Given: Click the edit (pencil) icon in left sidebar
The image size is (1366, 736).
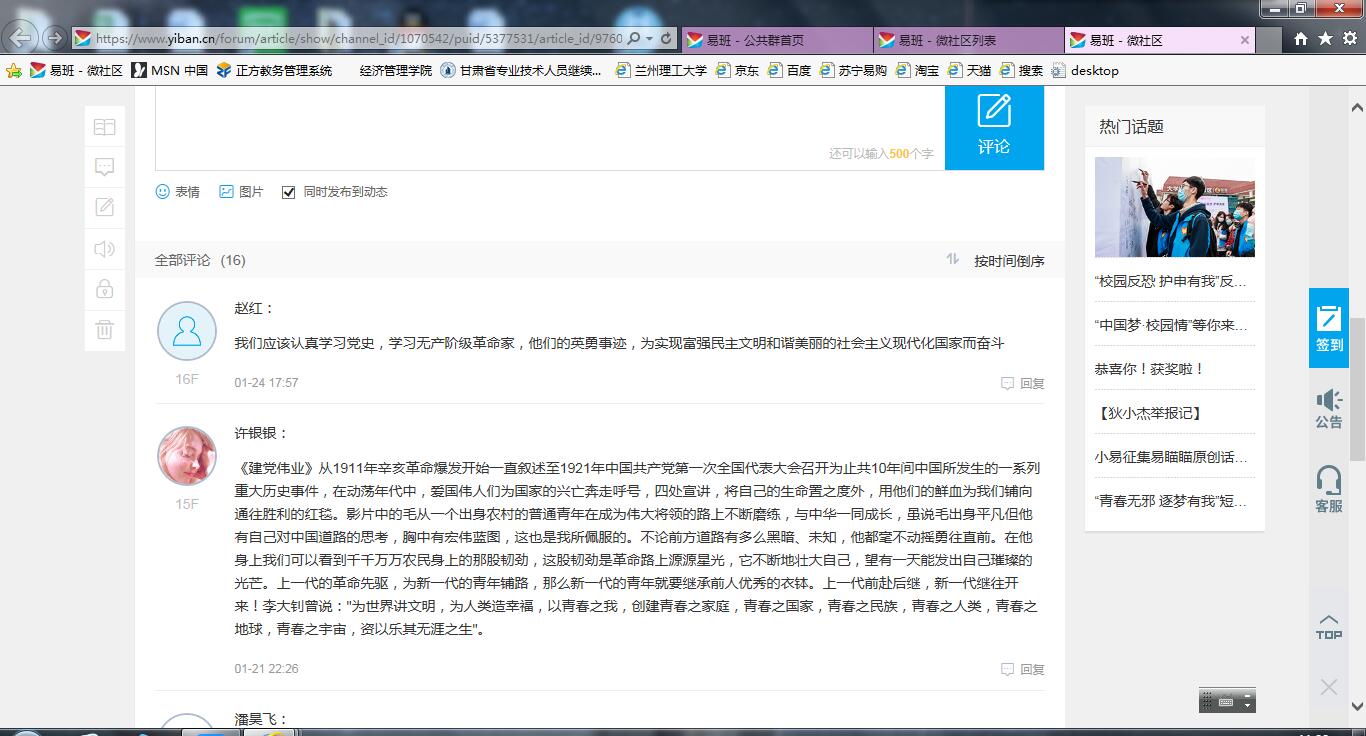Looking at the screenshot, I should coord(104,207).
